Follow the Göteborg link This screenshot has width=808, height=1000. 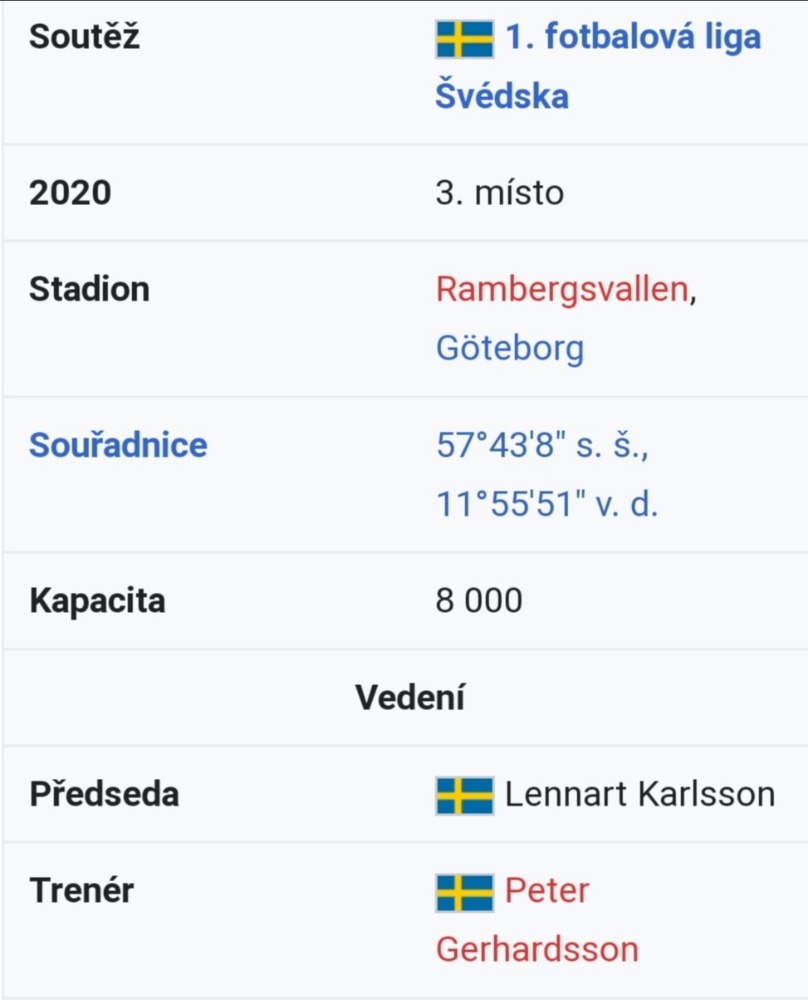[x=510, y=349]
